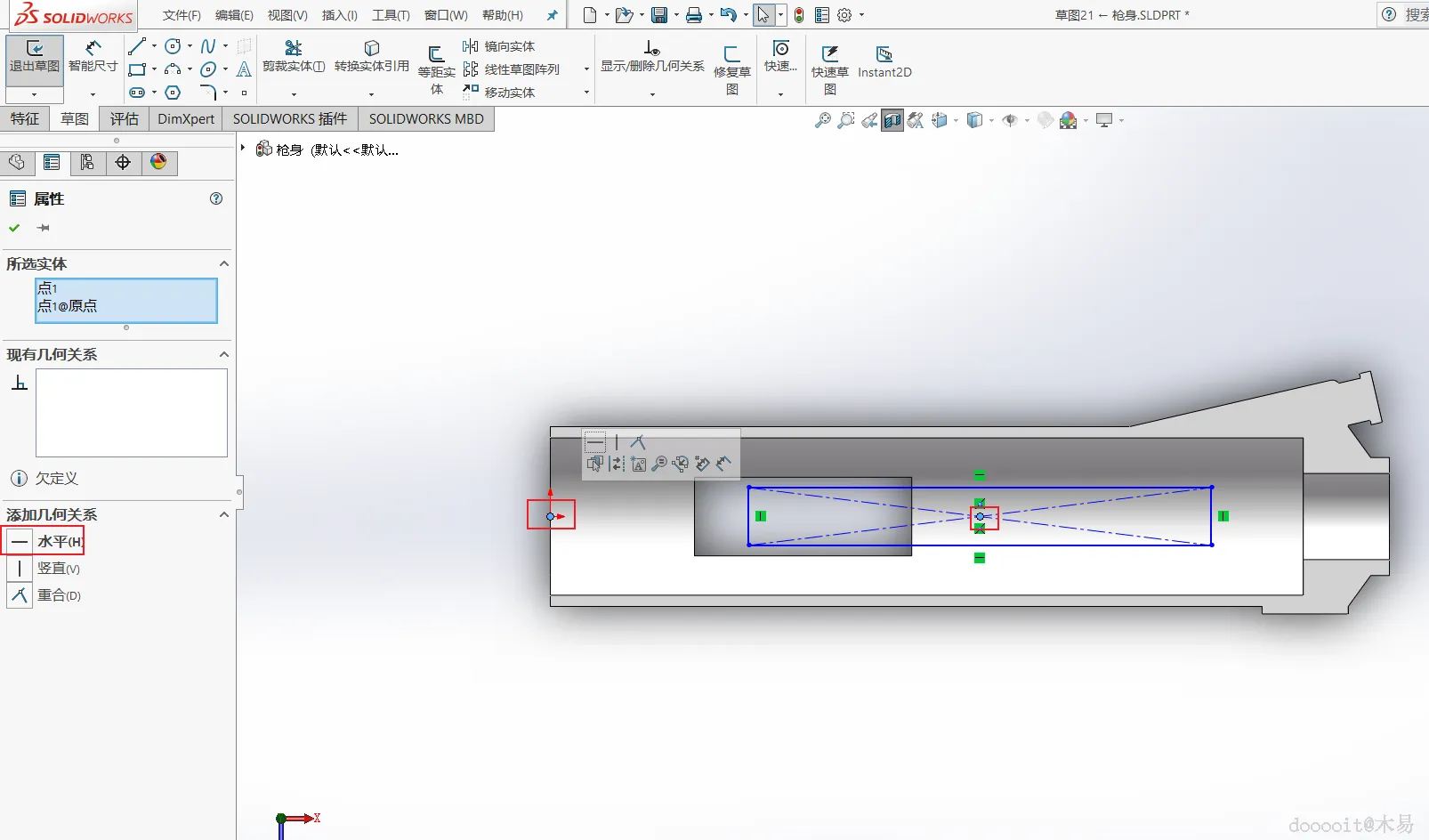The width and height of the screenshot is (1429, 840).
Task: Toggle the section view display icon
Action: [x=892, y=120]
